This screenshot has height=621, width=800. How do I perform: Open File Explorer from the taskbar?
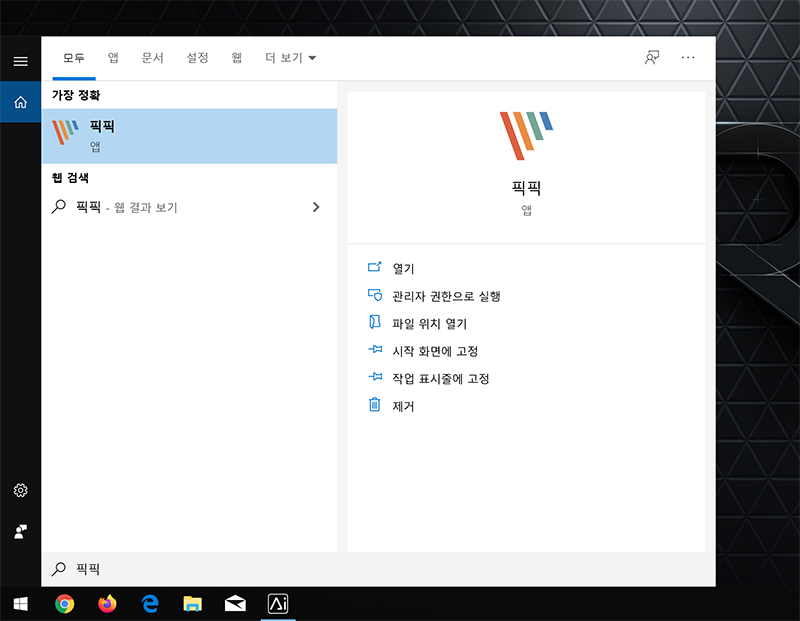(x=192, y=604)
